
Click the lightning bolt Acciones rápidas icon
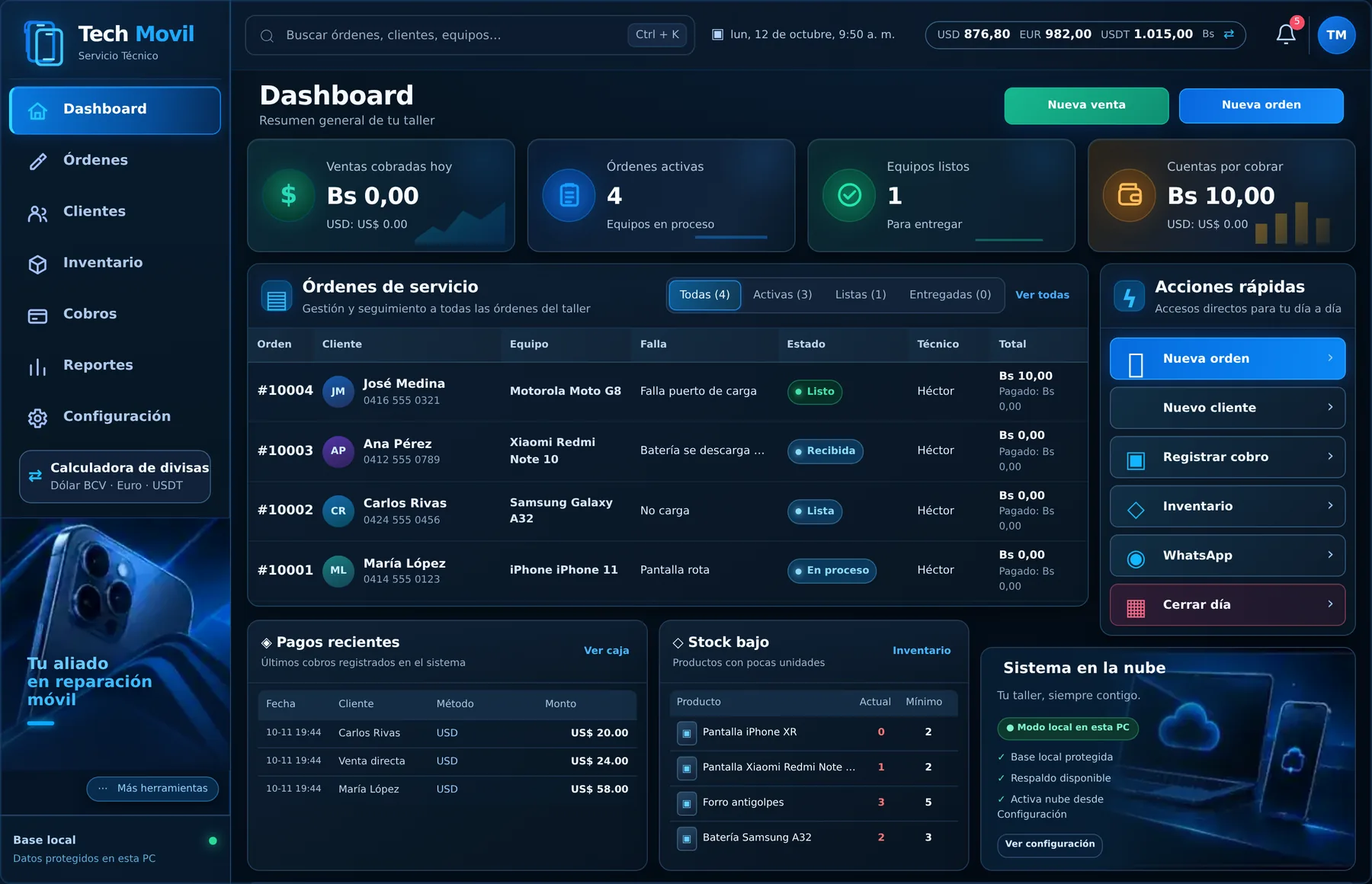click(x=1129, y=297)
